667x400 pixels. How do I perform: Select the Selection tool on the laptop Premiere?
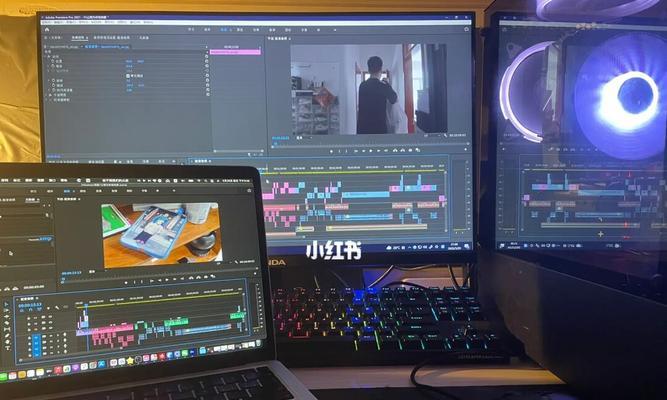point(6,304)
